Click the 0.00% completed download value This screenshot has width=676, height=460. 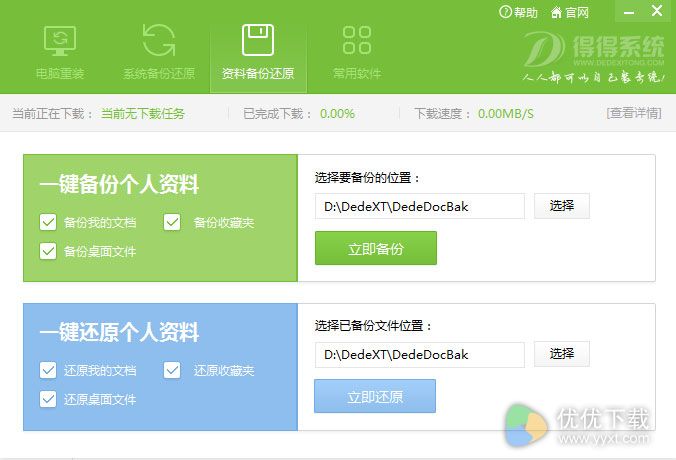[x=337, y=114]
